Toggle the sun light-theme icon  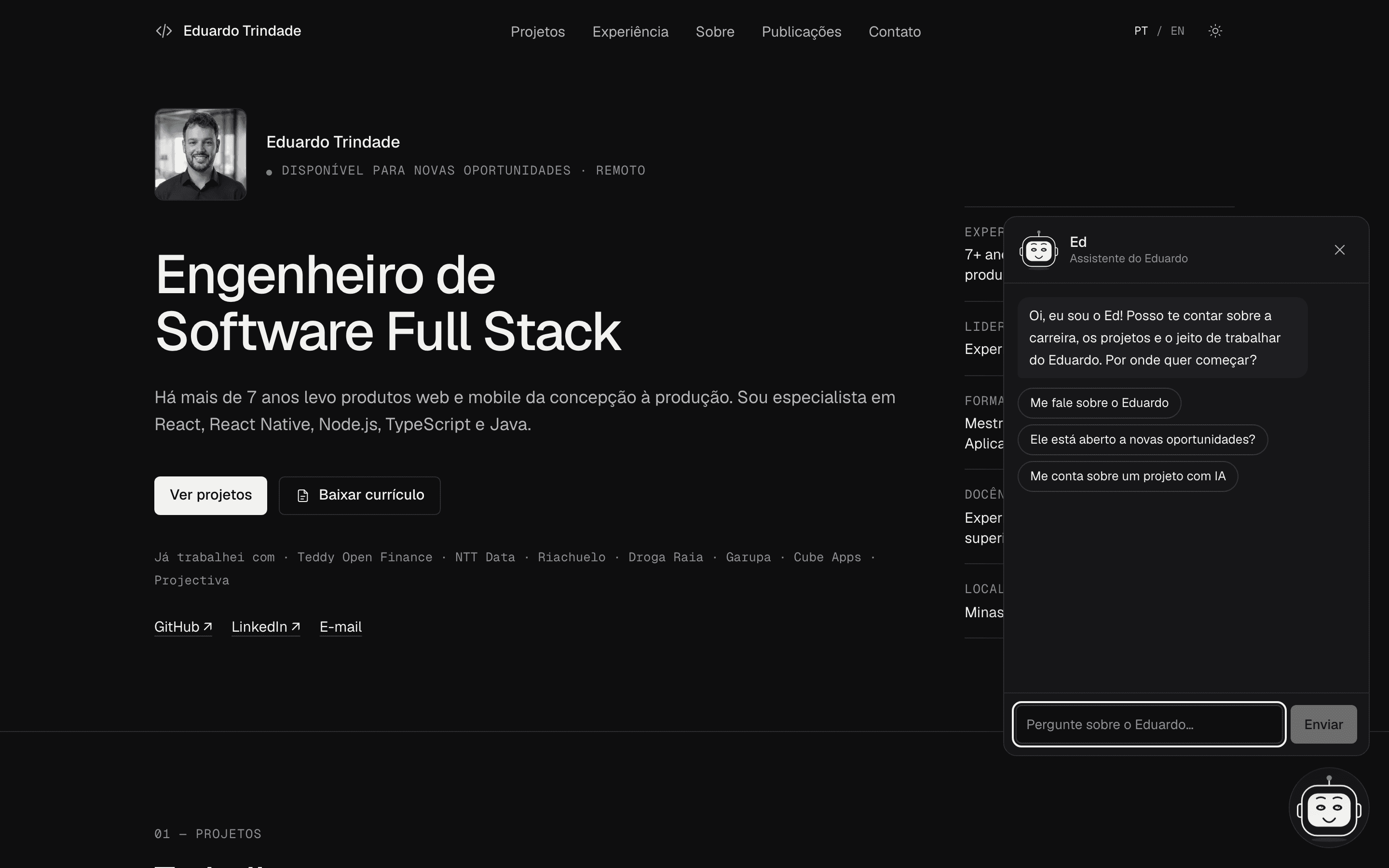[1215, 31]
